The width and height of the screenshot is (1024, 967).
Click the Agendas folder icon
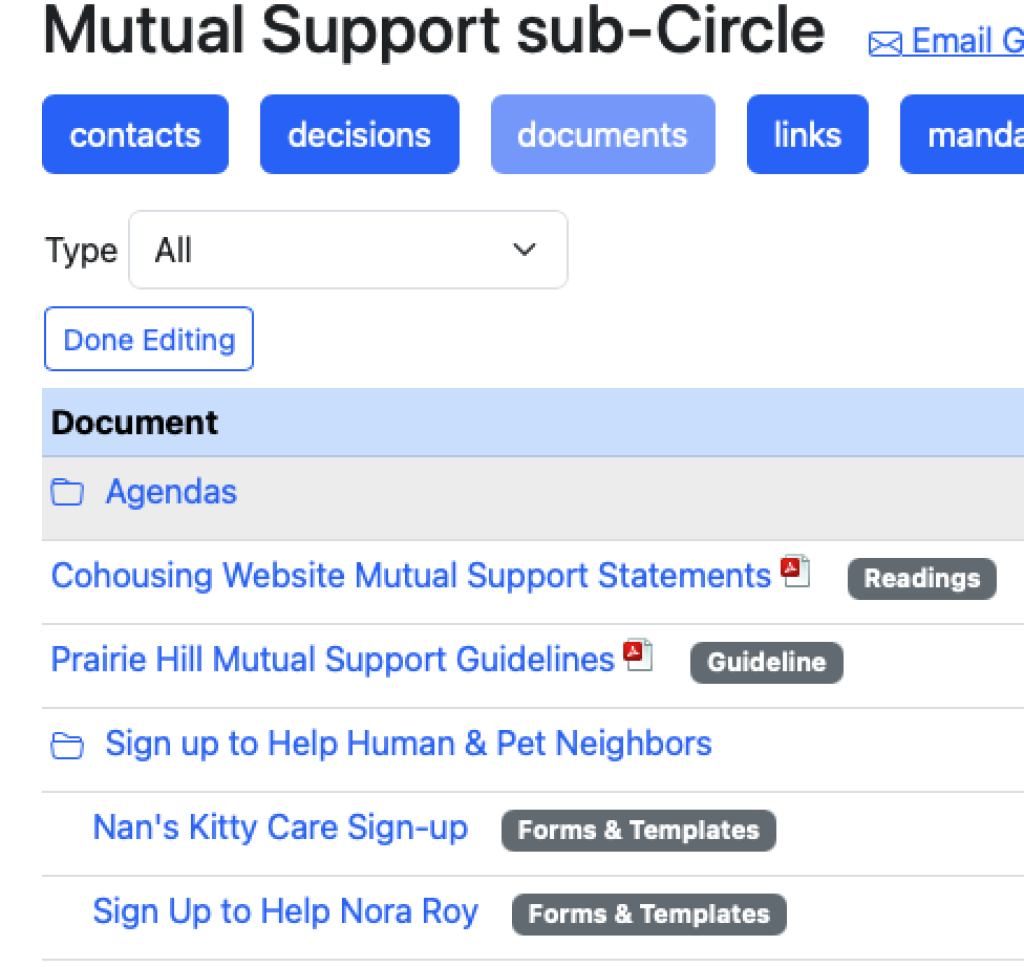tap(67, 492)
